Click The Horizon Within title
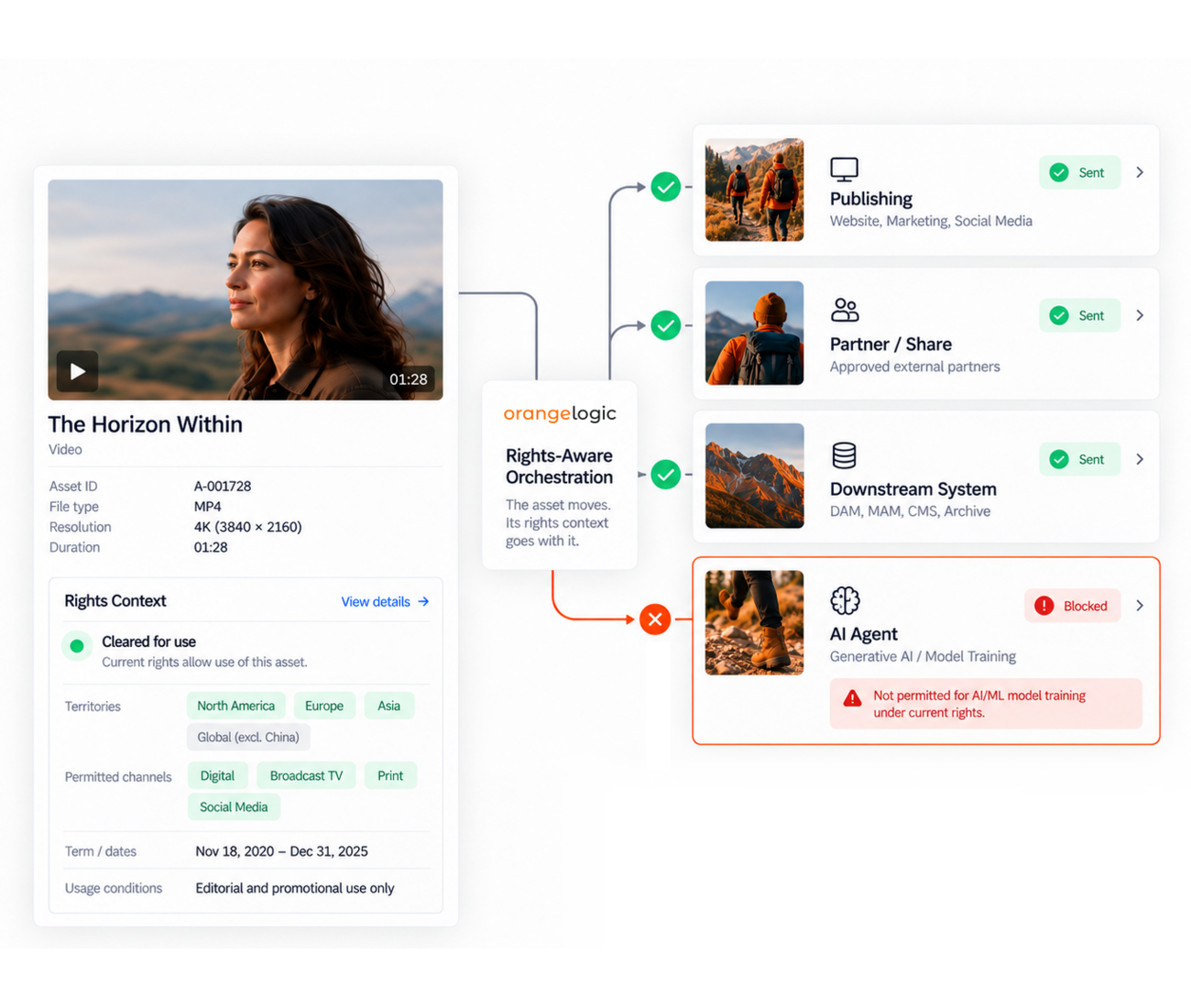Viewport: 1191px width, 1008px height. [146, 424]
